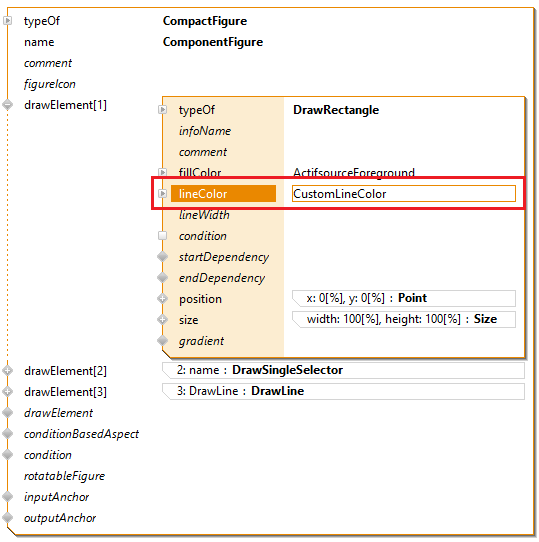Expand the drawElement[2] node

click(7, 371)
